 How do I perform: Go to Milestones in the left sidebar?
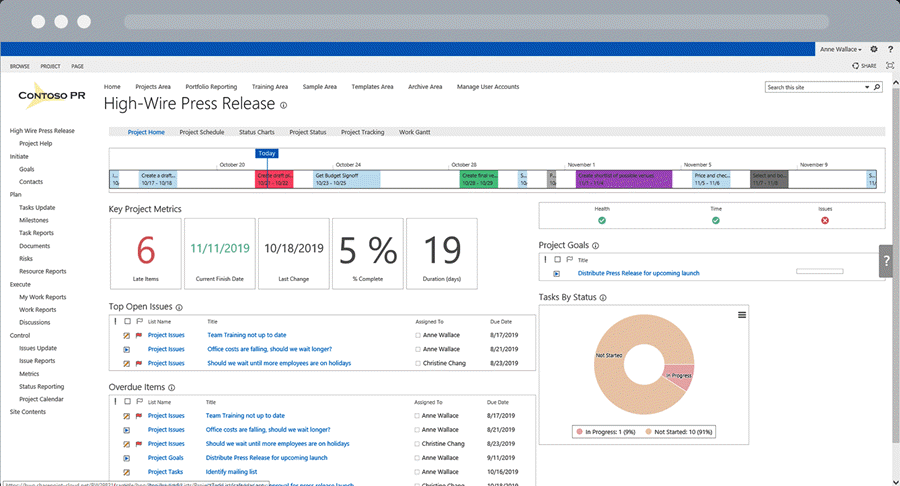pos(33,220)
